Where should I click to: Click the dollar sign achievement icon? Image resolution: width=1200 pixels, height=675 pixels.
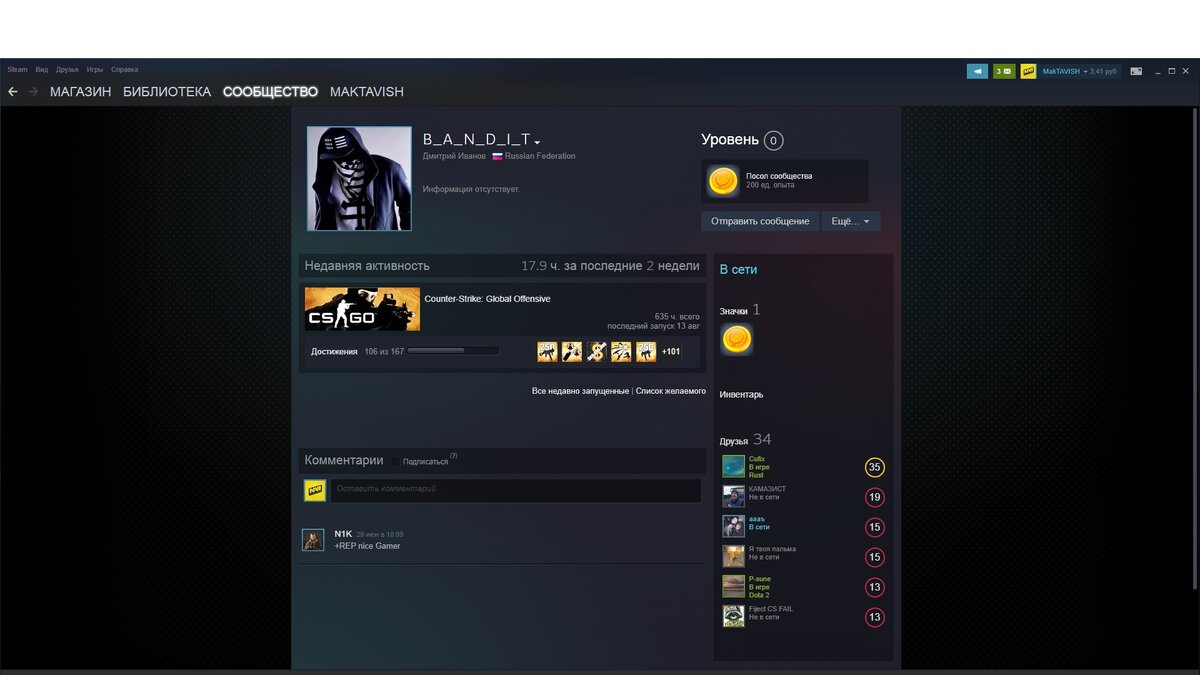coord(597,351)
